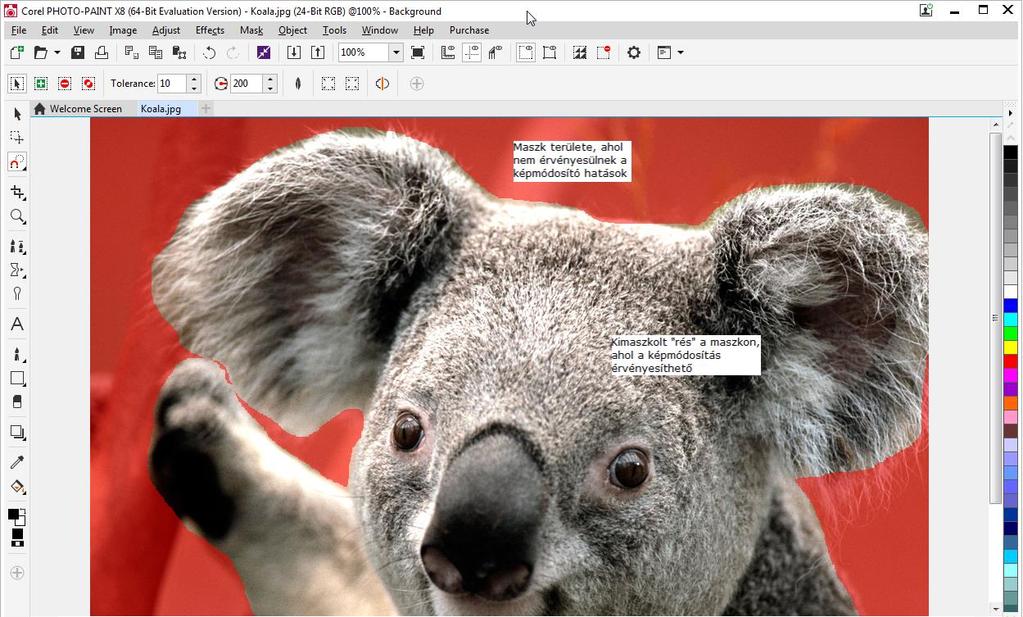Open the Mask menu
This screenshot has height=617, width=1023.
(x=251, y=30)
